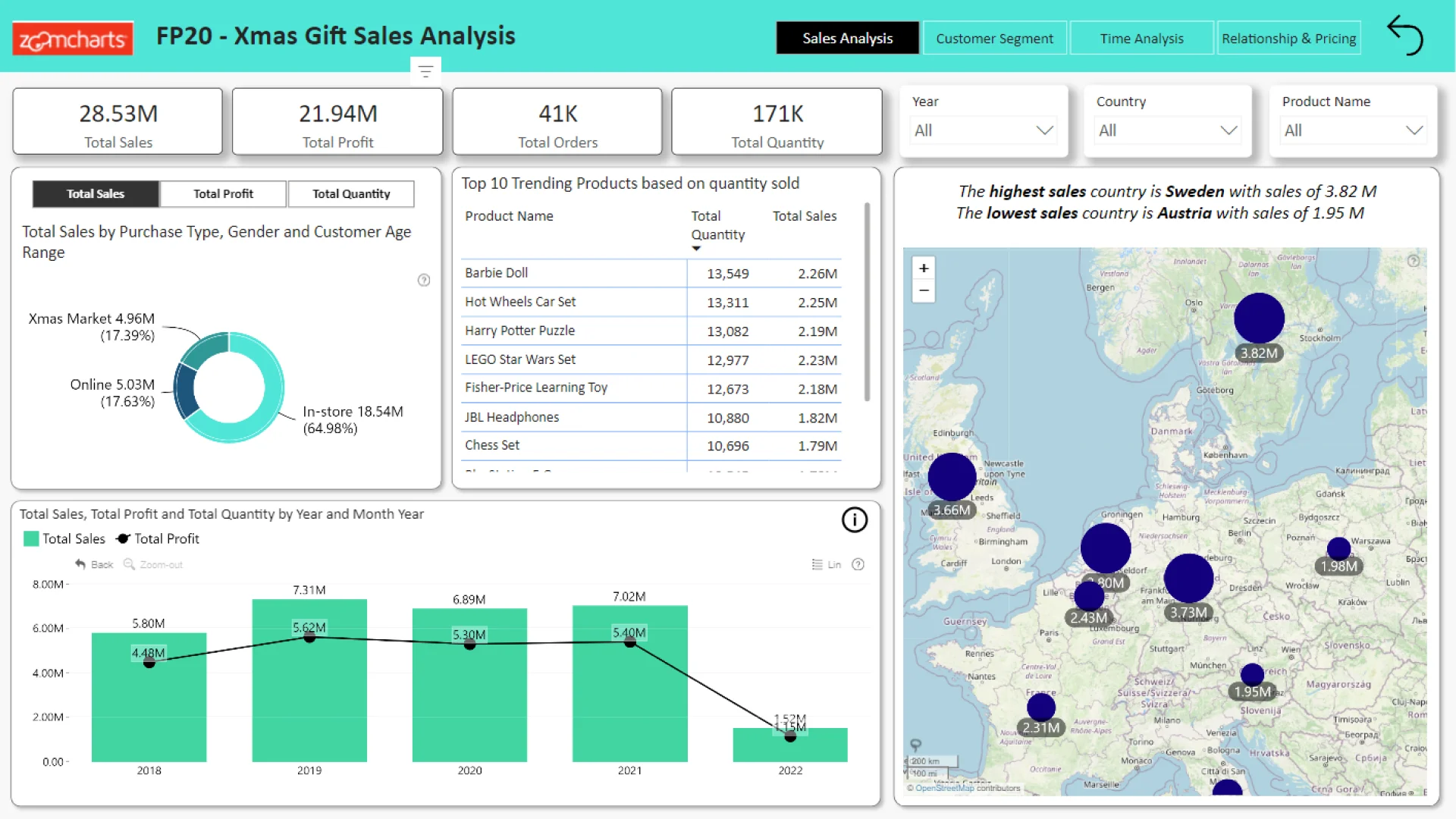This screenshot has height=819, width=1456.
Task: Click the zoomcharts logo
Action: [73, 39]
